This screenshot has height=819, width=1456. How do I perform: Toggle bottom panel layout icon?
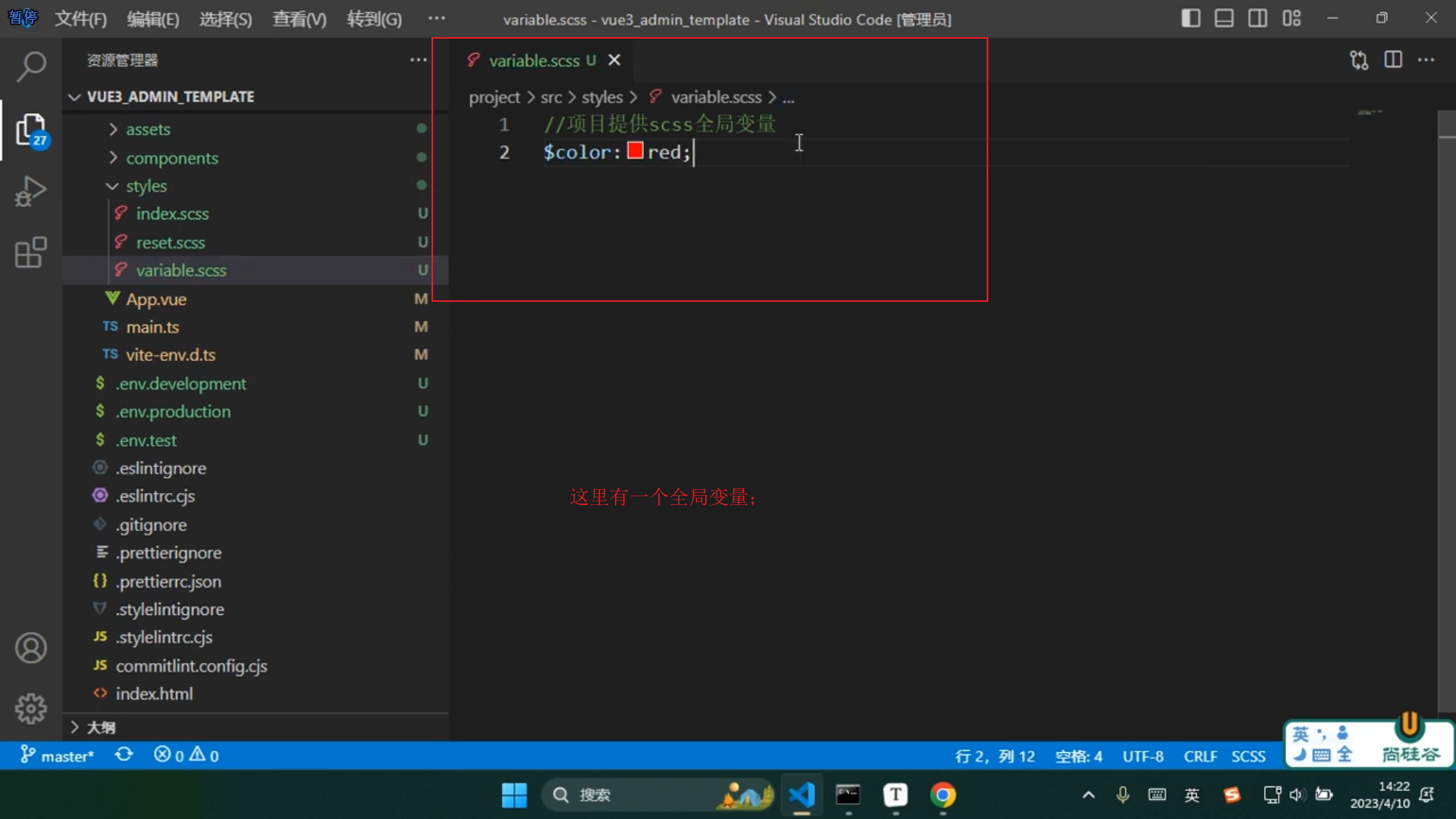[x=1224, y=18]
